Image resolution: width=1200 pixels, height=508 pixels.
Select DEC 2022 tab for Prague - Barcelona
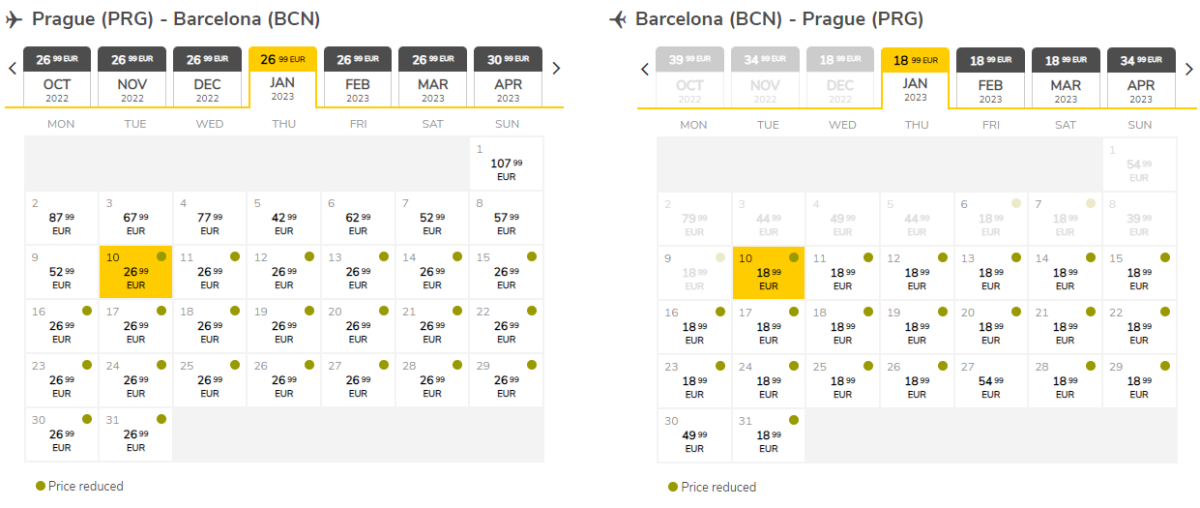pyautogui.click(x=207, y=78)
